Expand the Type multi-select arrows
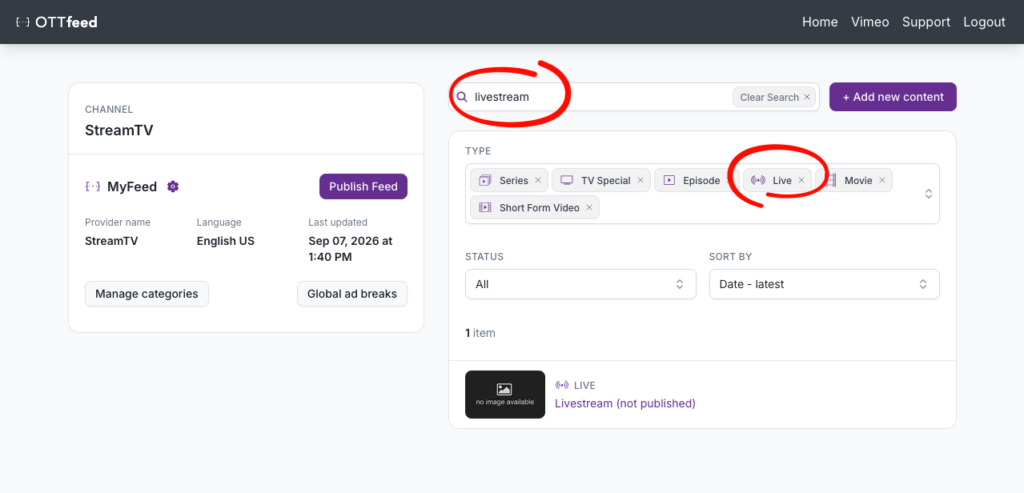This screenshot has height=493, width=1024. point(928,194)
